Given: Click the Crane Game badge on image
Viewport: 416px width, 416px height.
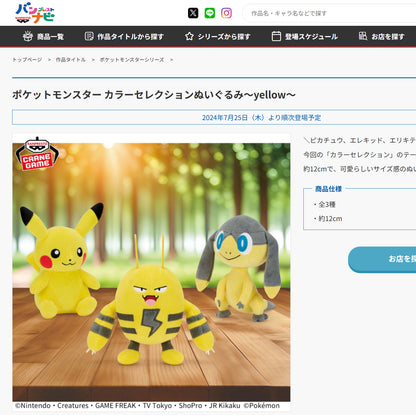Looking at the screenshot, I should (x=37, y=154).
